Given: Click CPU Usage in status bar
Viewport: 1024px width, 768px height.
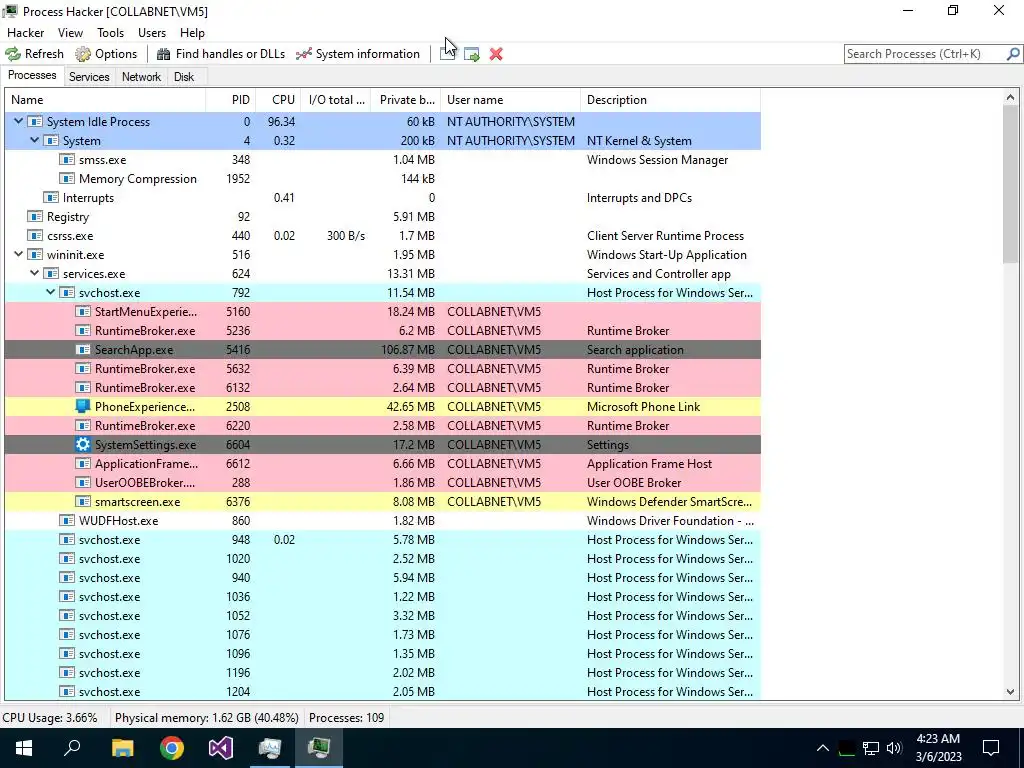Looking at the screenshot, I should coord(50,718).
